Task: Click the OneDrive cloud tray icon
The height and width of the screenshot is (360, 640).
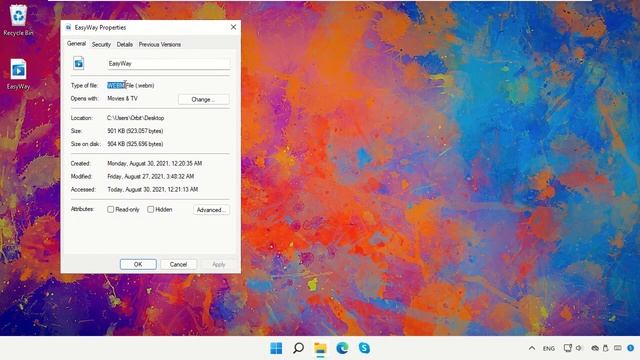Action: [595, 348]
